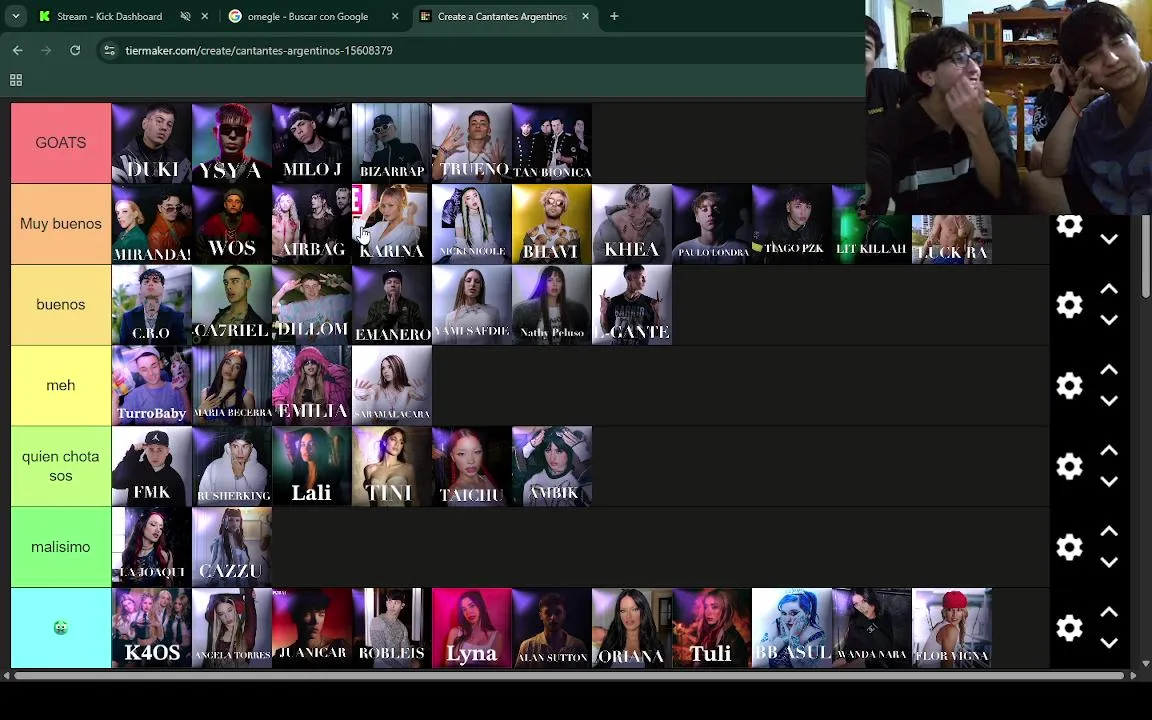Move quien chota sos row up

[1109, 450]
